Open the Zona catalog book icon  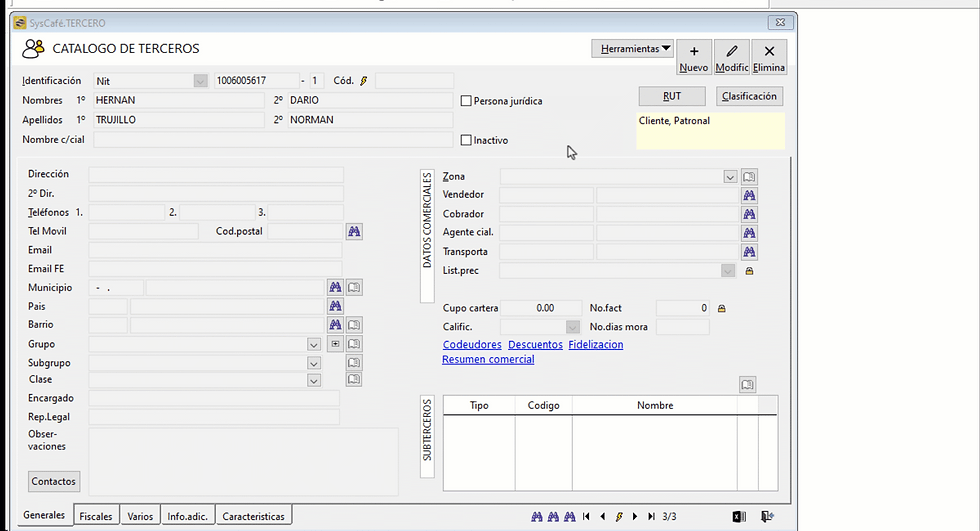click(749, 177)
